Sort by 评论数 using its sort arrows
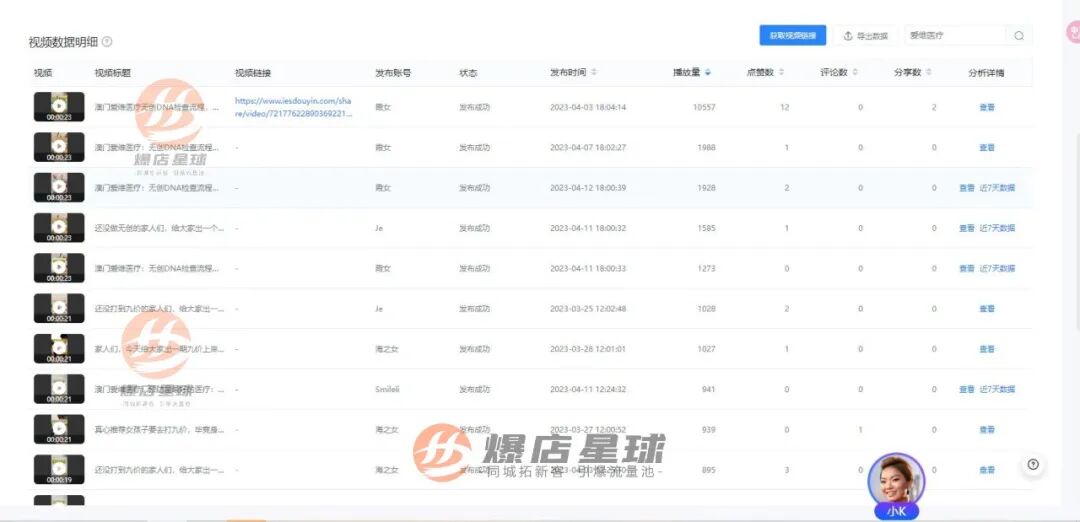This screenshot has height=522, width=1080. [855, 72]
